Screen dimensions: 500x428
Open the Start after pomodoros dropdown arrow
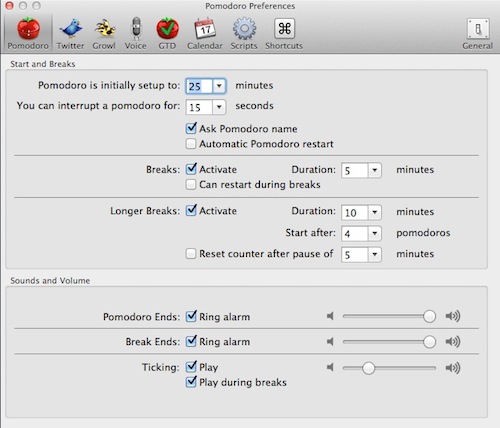[375, 233]
